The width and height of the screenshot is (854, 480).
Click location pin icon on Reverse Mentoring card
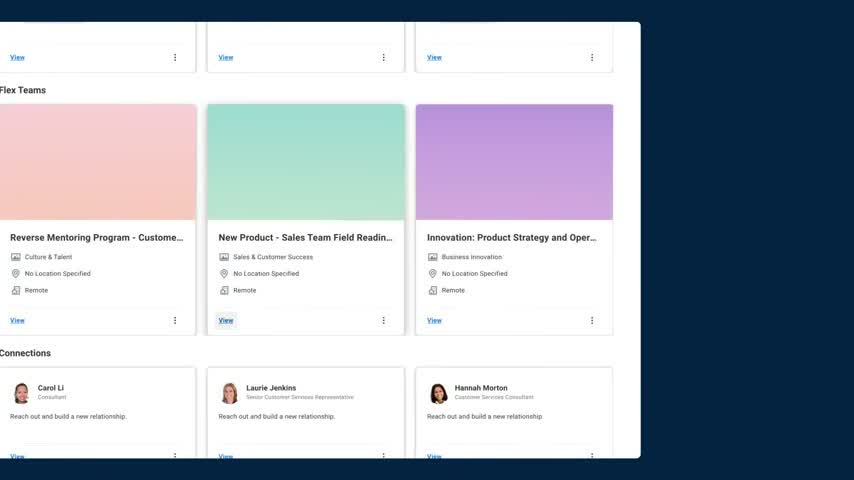[16, 274]
